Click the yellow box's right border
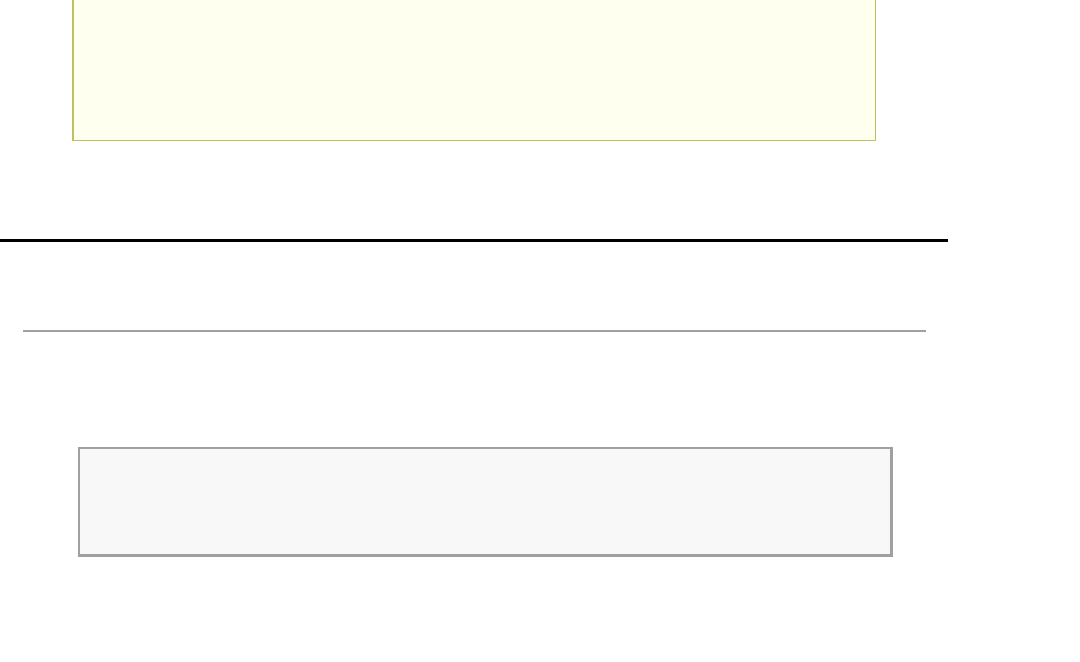 pos(875,70)
